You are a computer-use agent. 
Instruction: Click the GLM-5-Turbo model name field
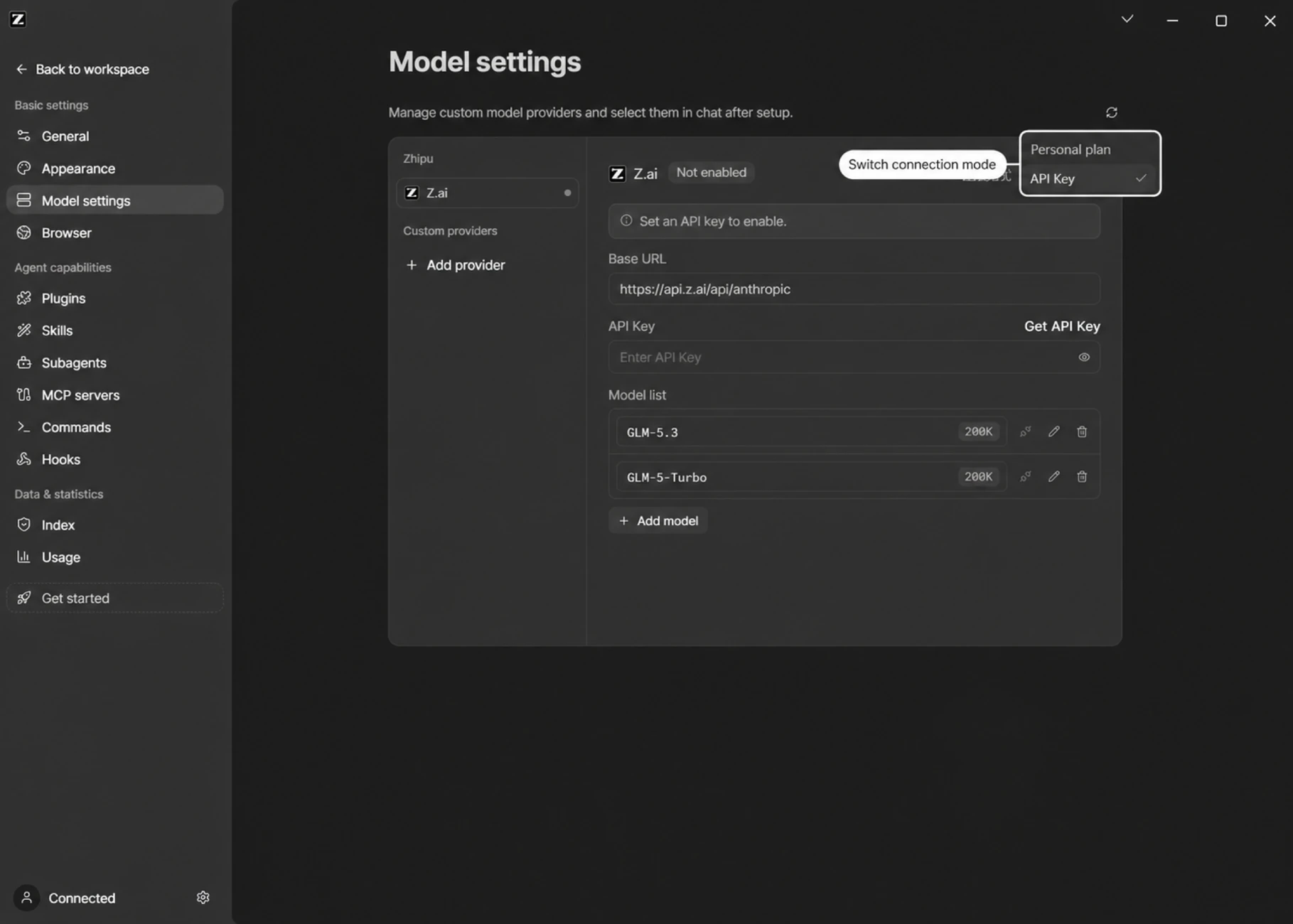pos(810,476)
